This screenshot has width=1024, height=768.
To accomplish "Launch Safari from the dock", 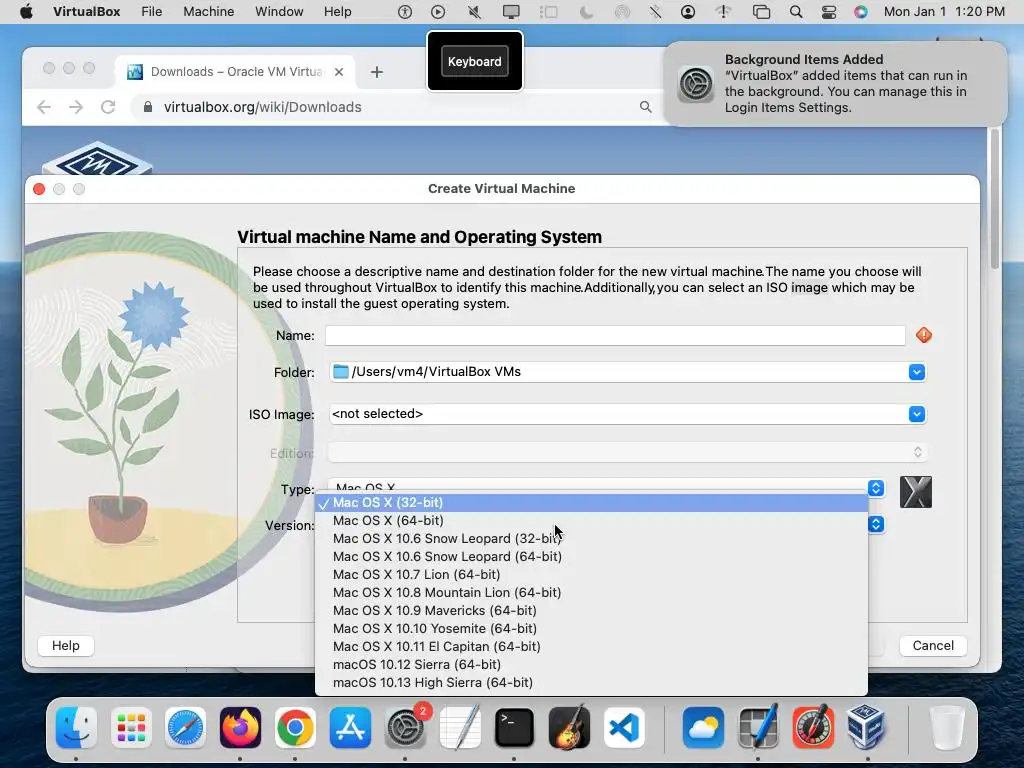I will (185, 728).
